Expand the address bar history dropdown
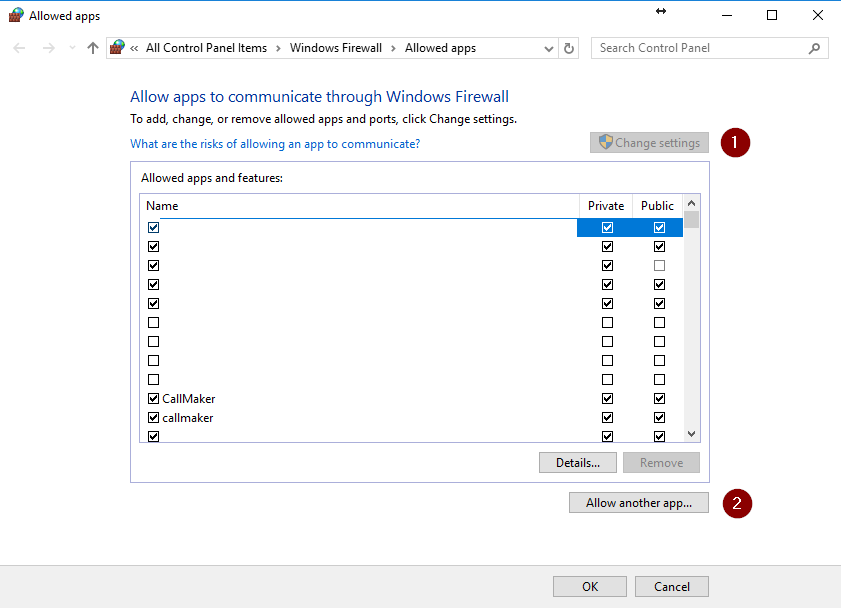Screen dimensions: 841x608 tap(549, 49)
